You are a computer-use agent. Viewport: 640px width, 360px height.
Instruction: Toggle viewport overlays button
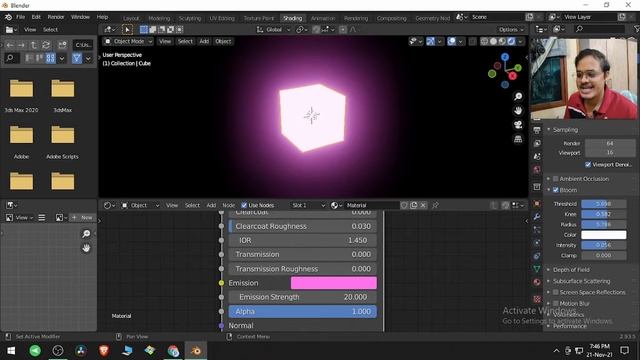pos(451,41)
